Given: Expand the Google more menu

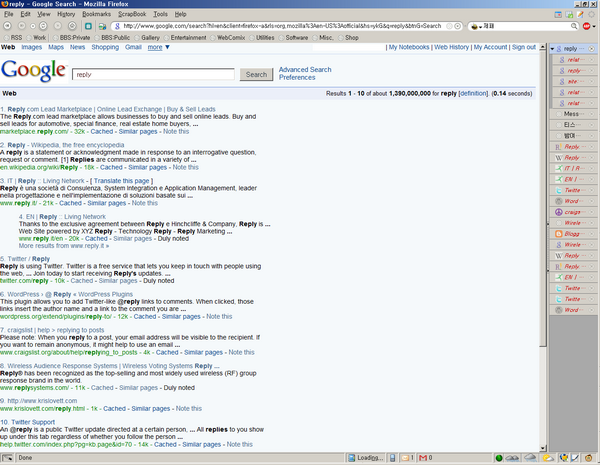Looking at the screenshot, I should [158, 47].
